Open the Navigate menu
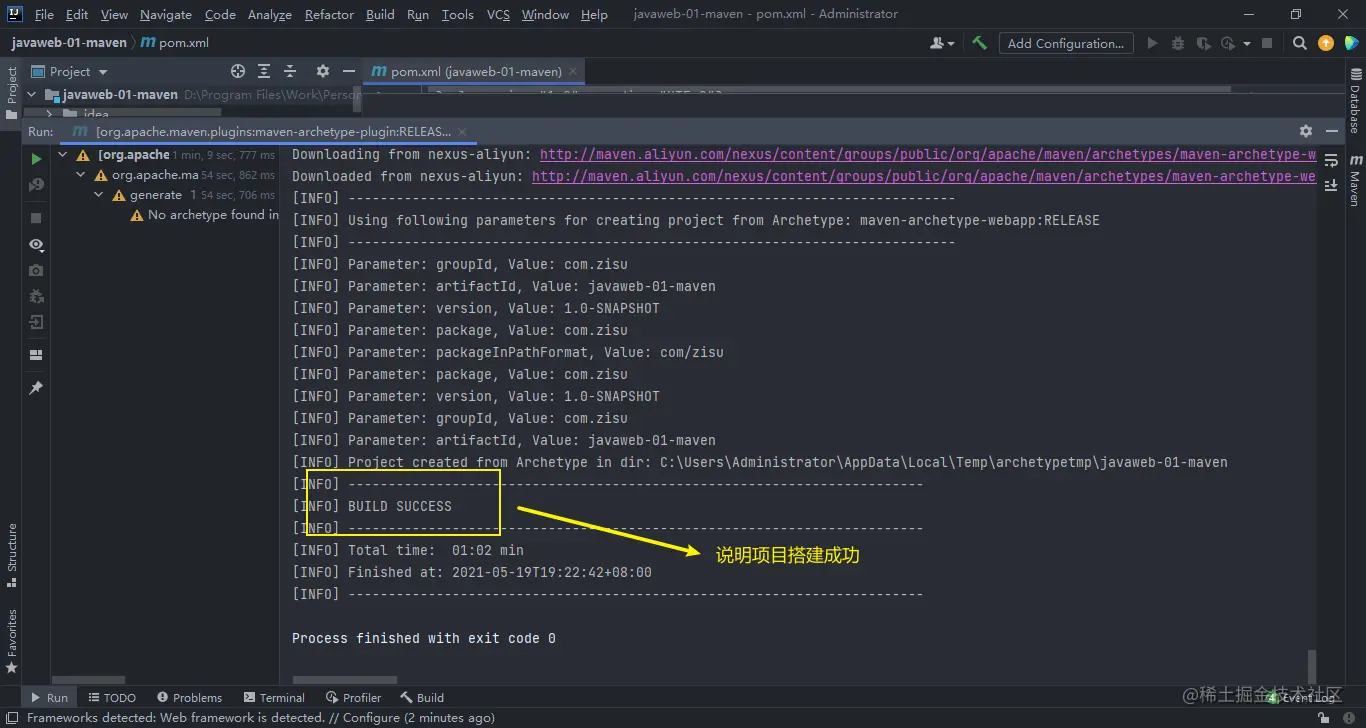 (166, 14)
